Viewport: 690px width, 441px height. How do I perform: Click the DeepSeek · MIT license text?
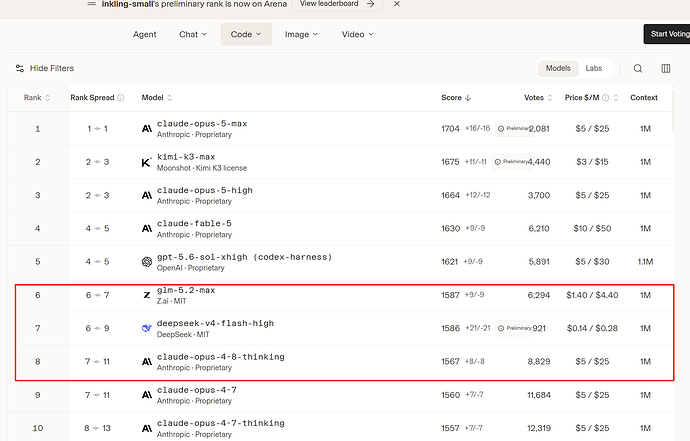tap(183, 334)
